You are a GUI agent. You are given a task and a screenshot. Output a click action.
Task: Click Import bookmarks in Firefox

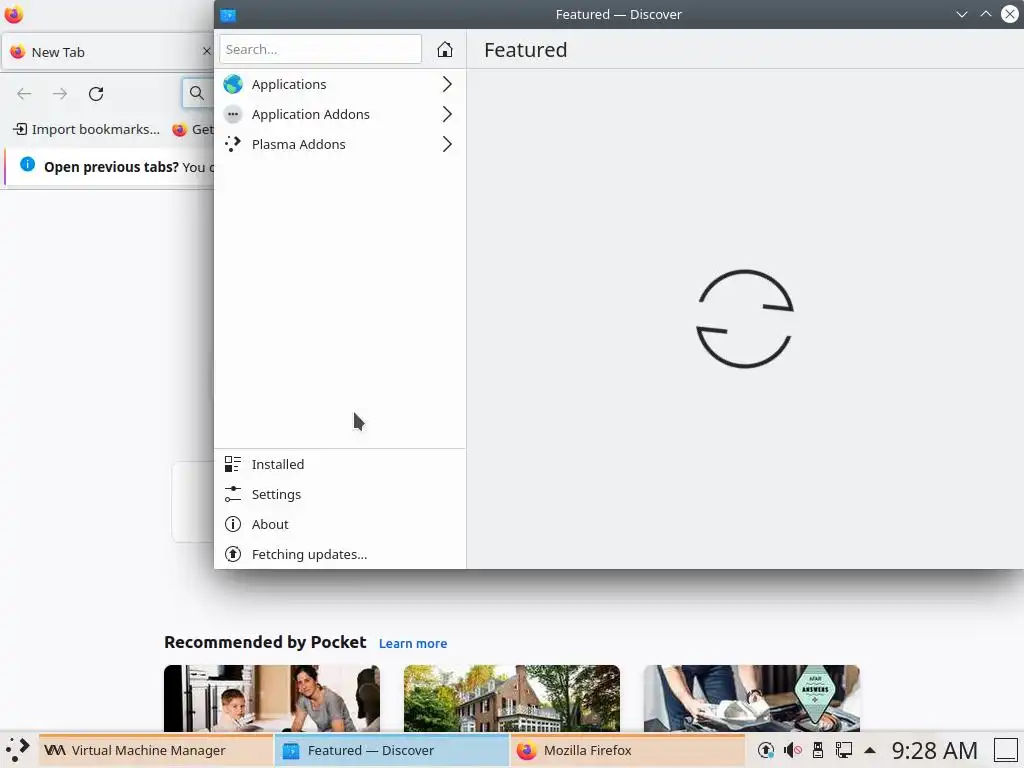86,129
